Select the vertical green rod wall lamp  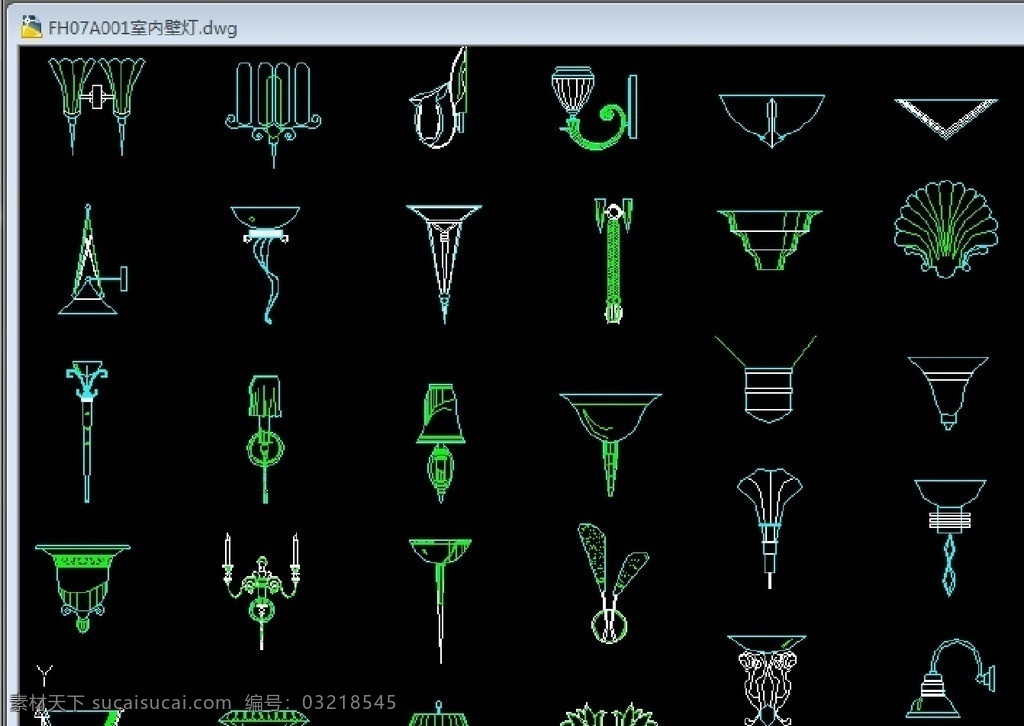click(613, 260)
